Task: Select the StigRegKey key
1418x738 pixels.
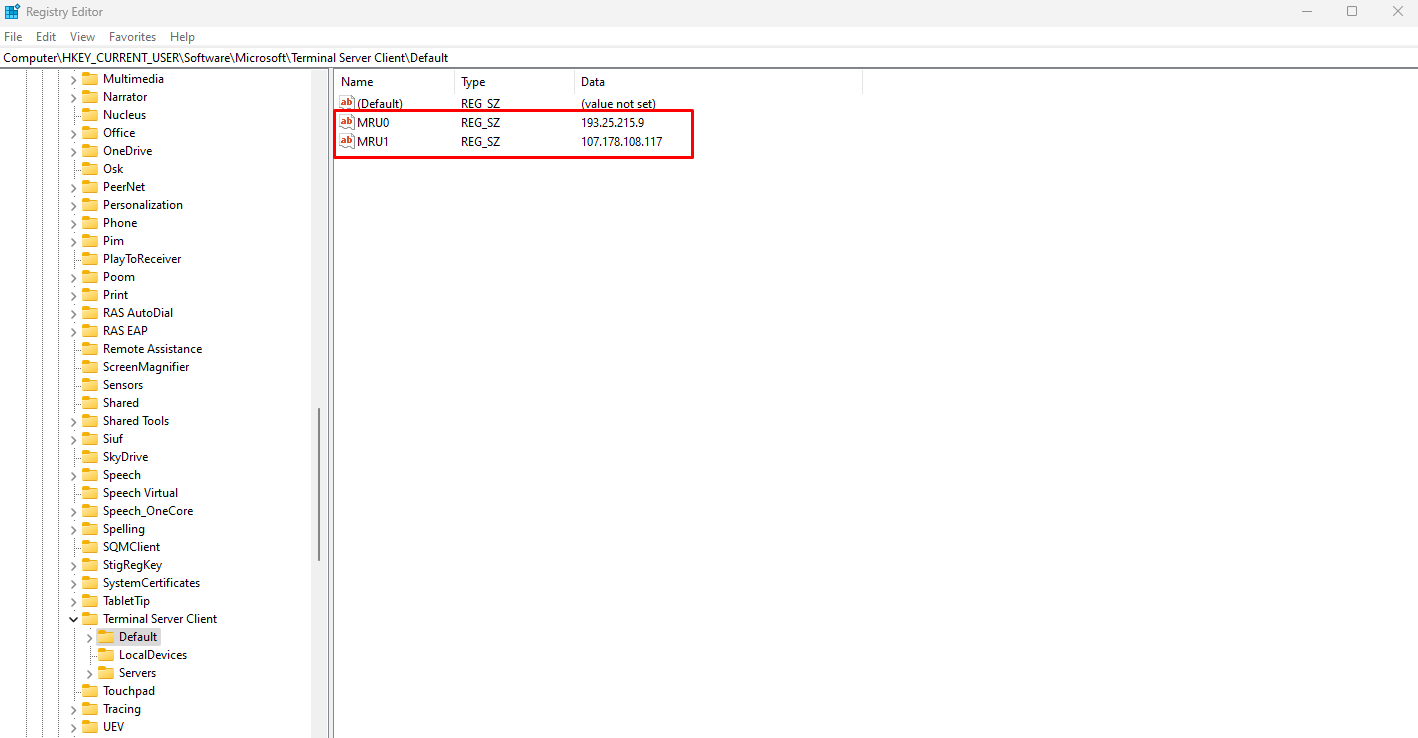Action: pyautogui.click(x=132, y=565)
